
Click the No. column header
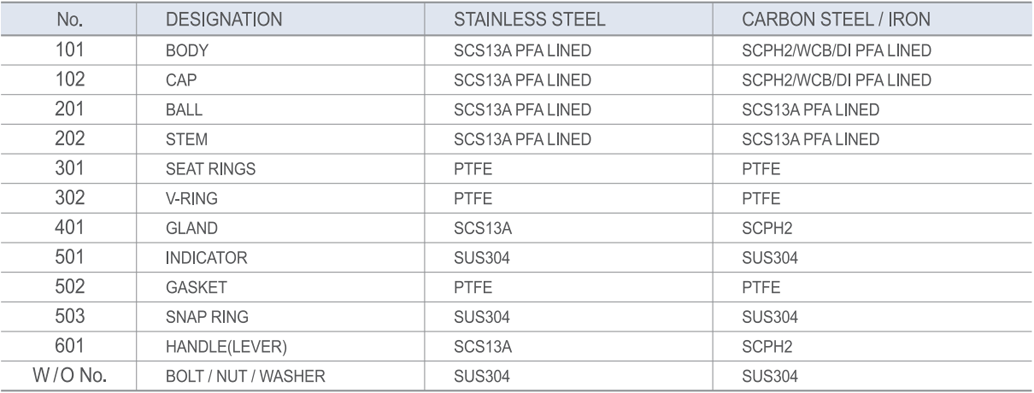click(70, 20)
